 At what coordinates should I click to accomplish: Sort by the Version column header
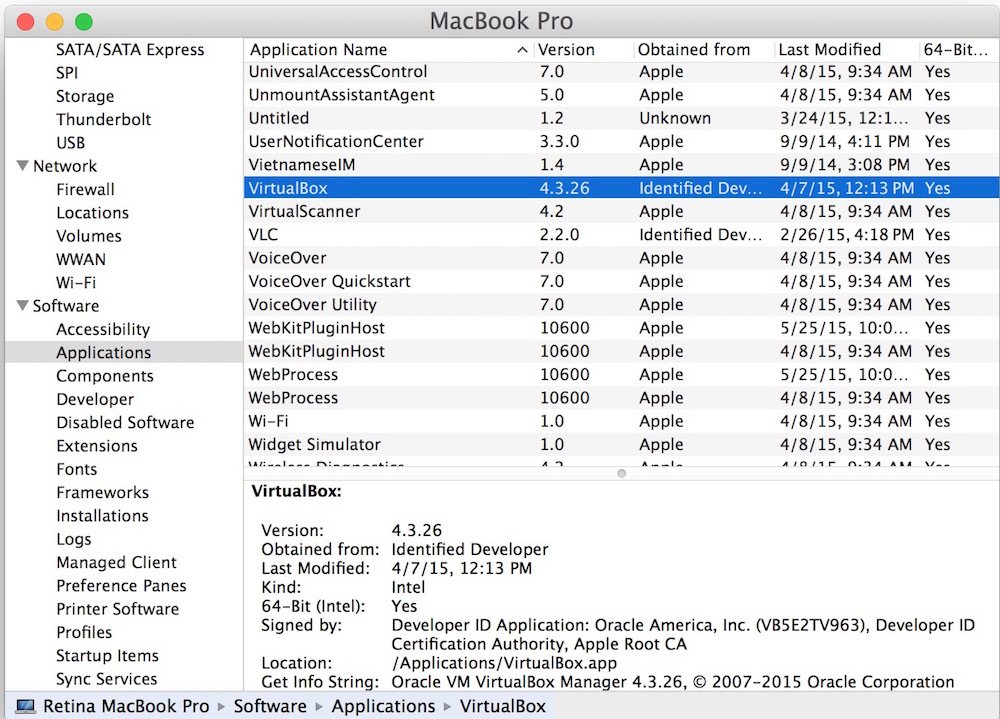[x=566, y=50]
